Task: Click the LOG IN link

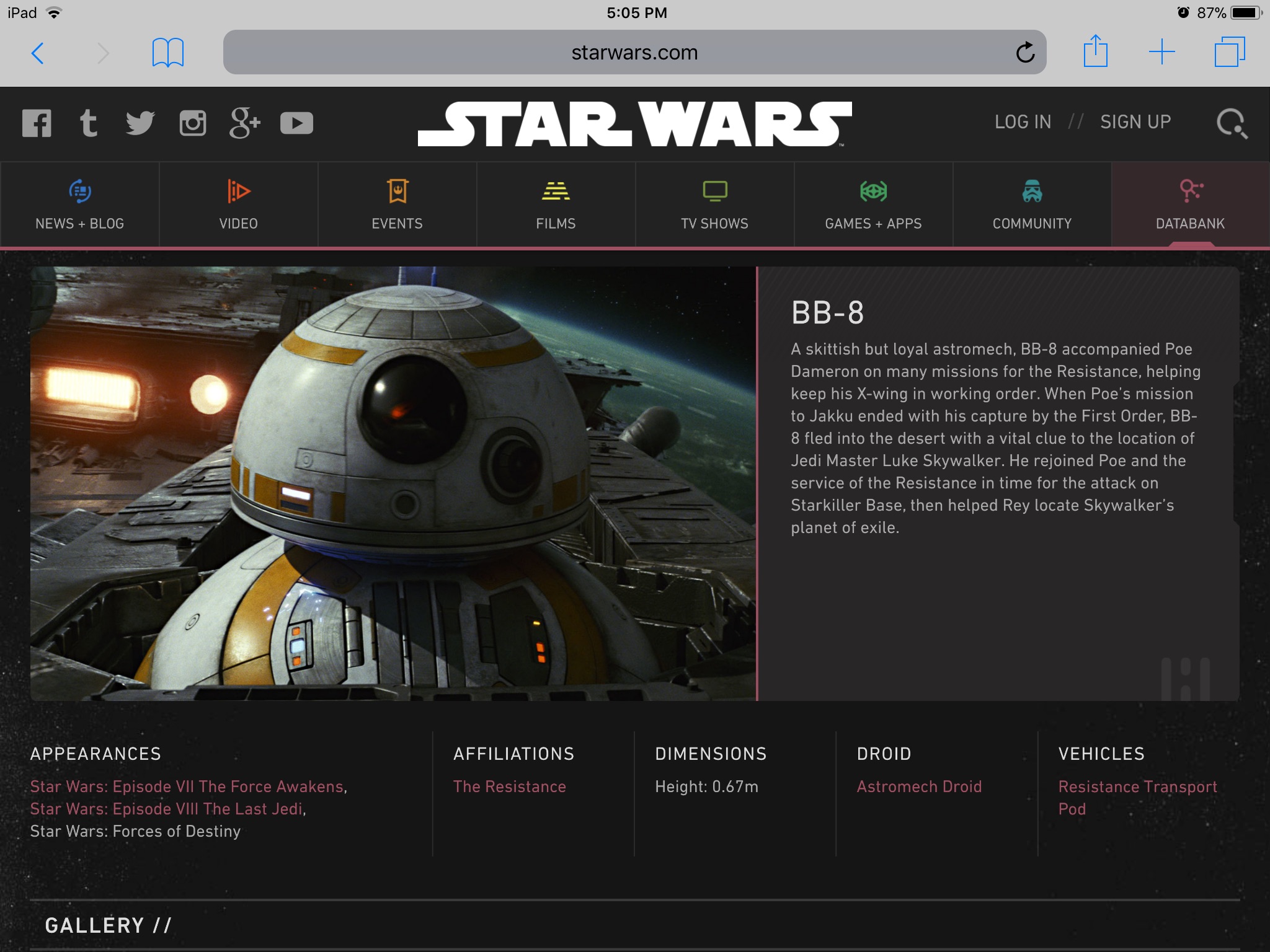Action: click(1023, 121)
